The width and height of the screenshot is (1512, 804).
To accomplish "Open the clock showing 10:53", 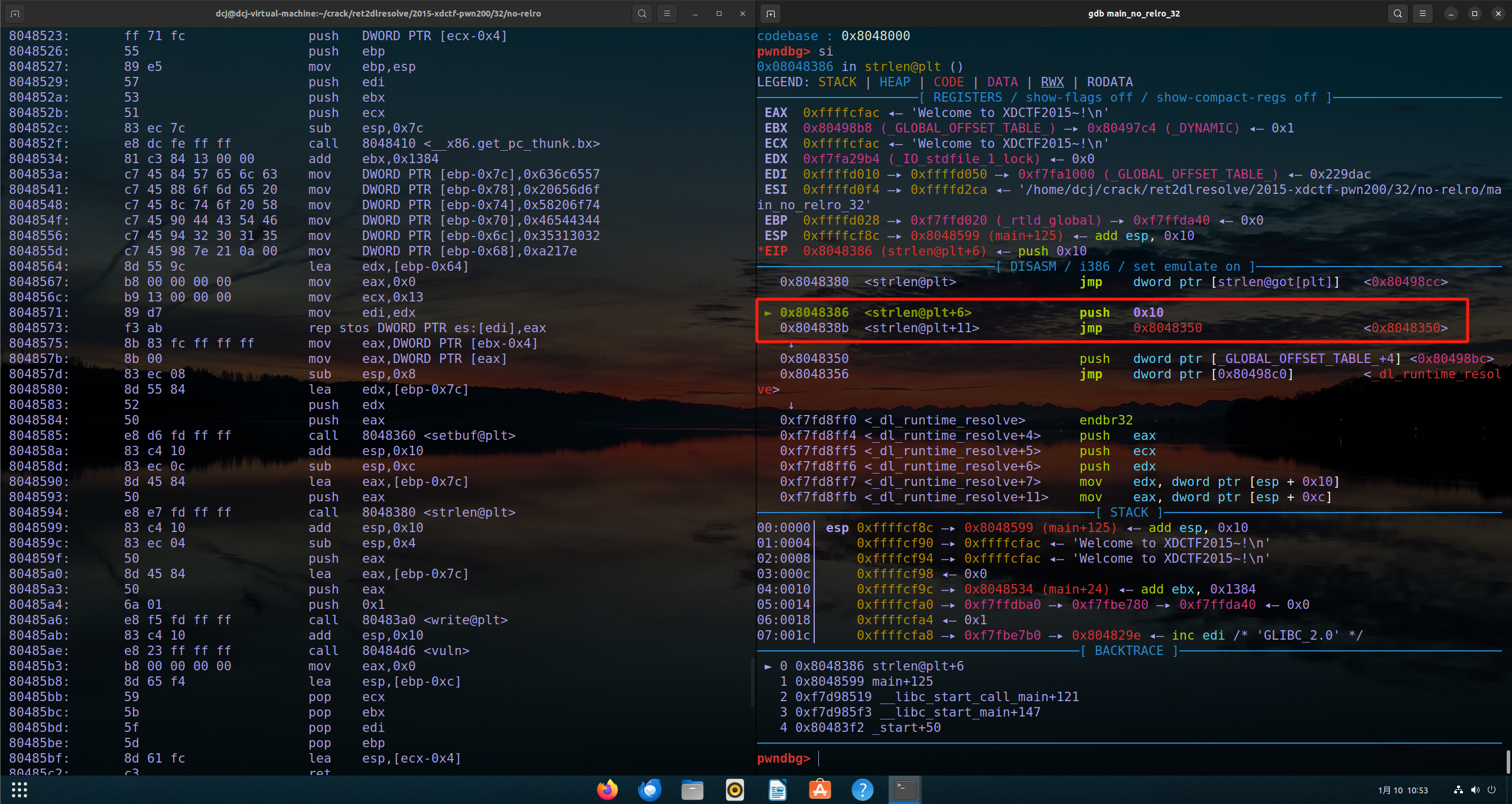I will (x=1403, y=790).
